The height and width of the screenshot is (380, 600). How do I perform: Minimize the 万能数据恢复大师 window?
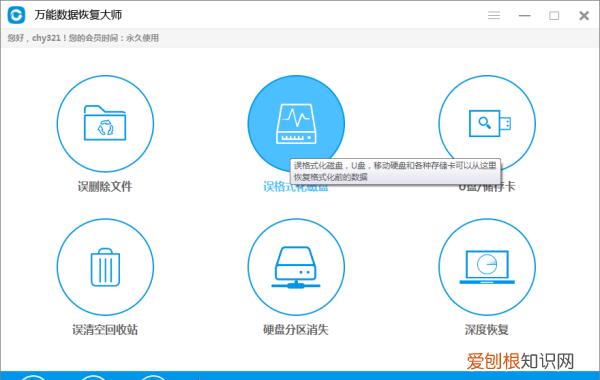[x=524, y=16]
